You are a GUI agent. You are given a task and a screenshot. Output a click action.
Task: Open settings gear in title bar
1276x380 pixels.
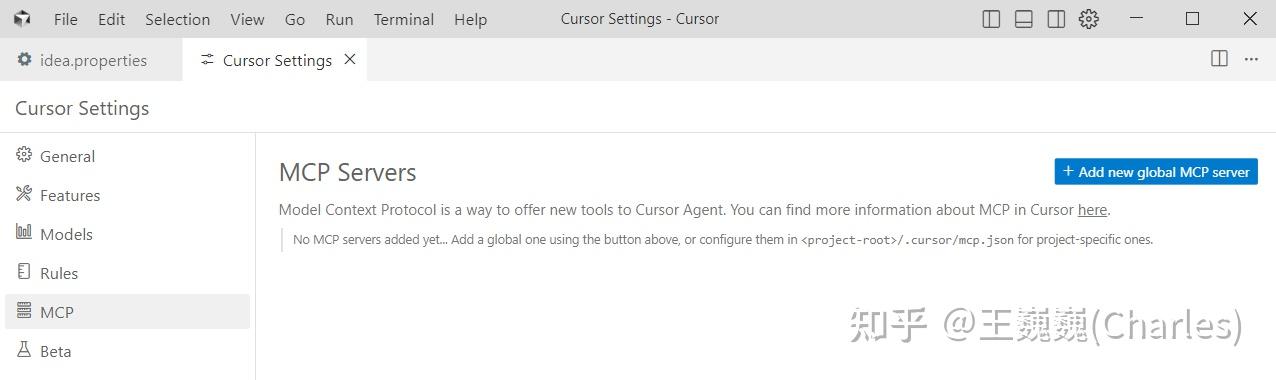click(1089, 19)
